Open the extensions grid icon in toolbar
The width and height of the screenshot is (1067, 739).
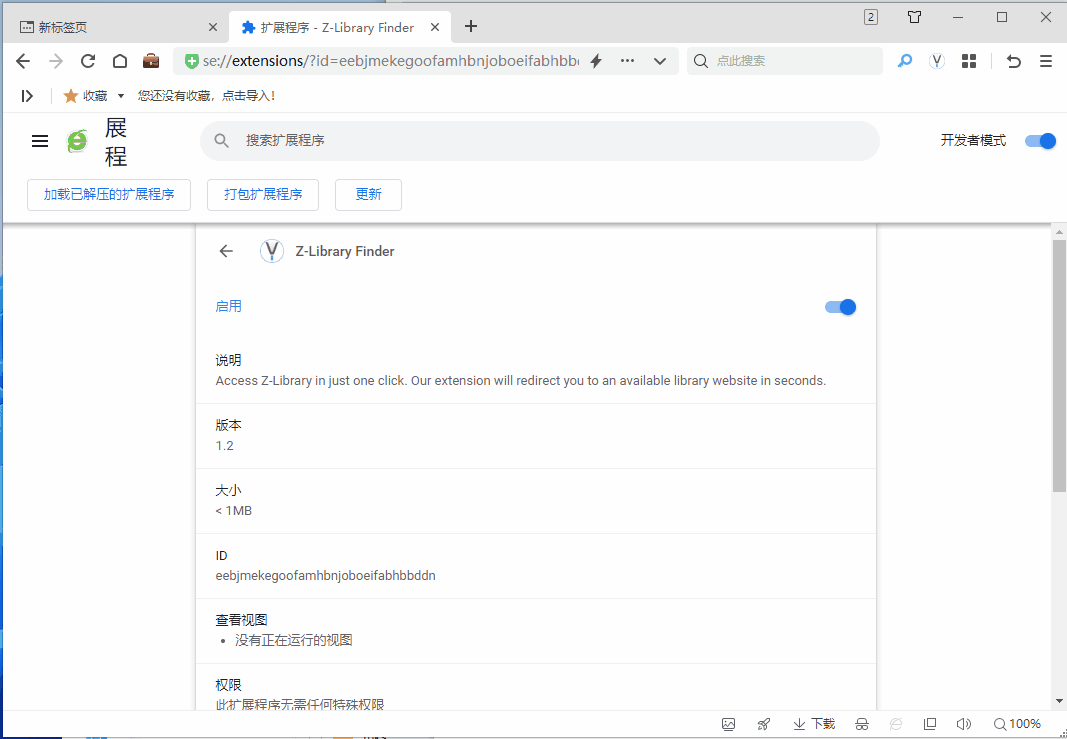pos(968,61)
